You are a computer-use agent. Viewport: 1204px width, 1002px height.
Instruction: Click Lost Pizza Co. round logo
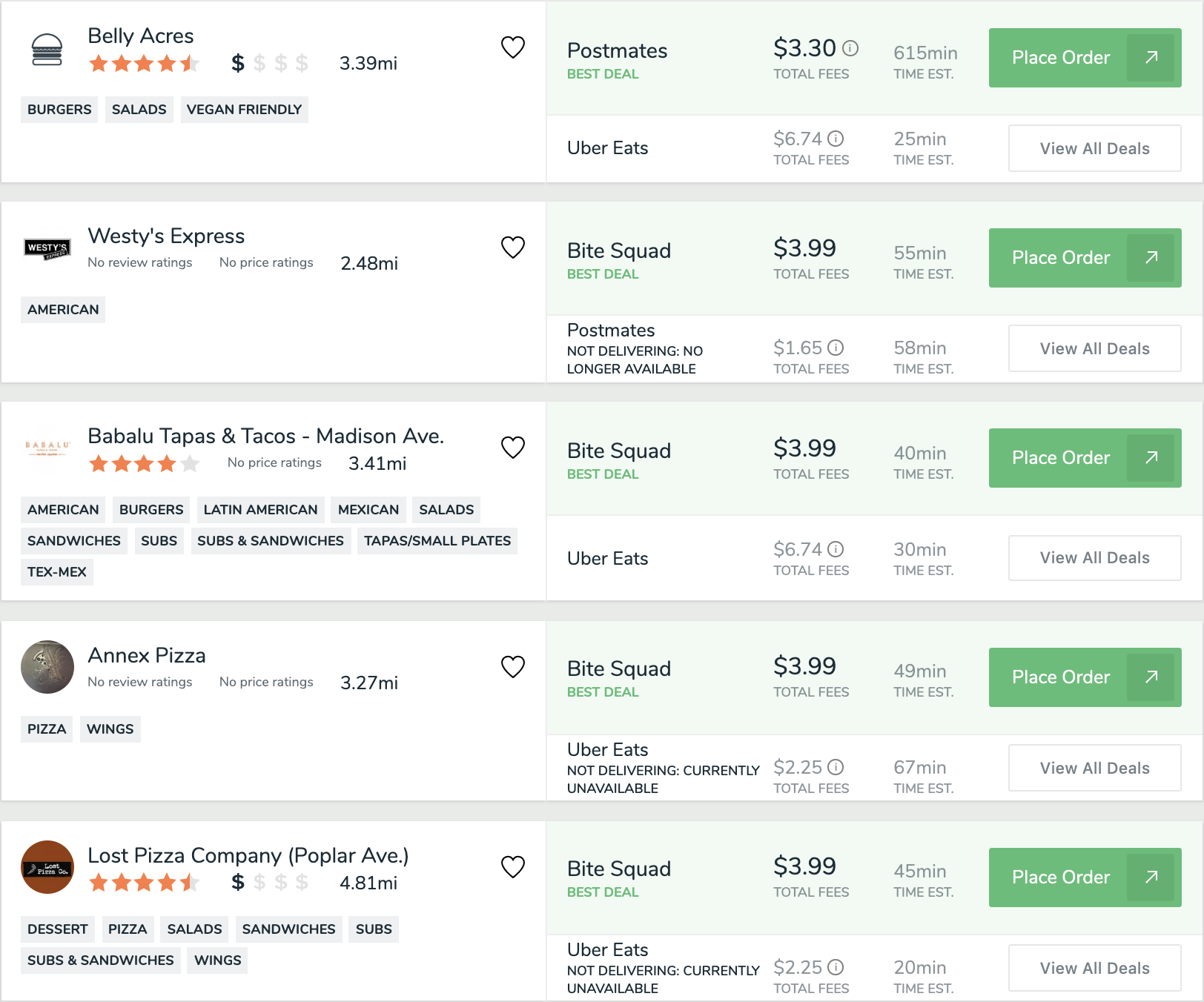[47, 867]
